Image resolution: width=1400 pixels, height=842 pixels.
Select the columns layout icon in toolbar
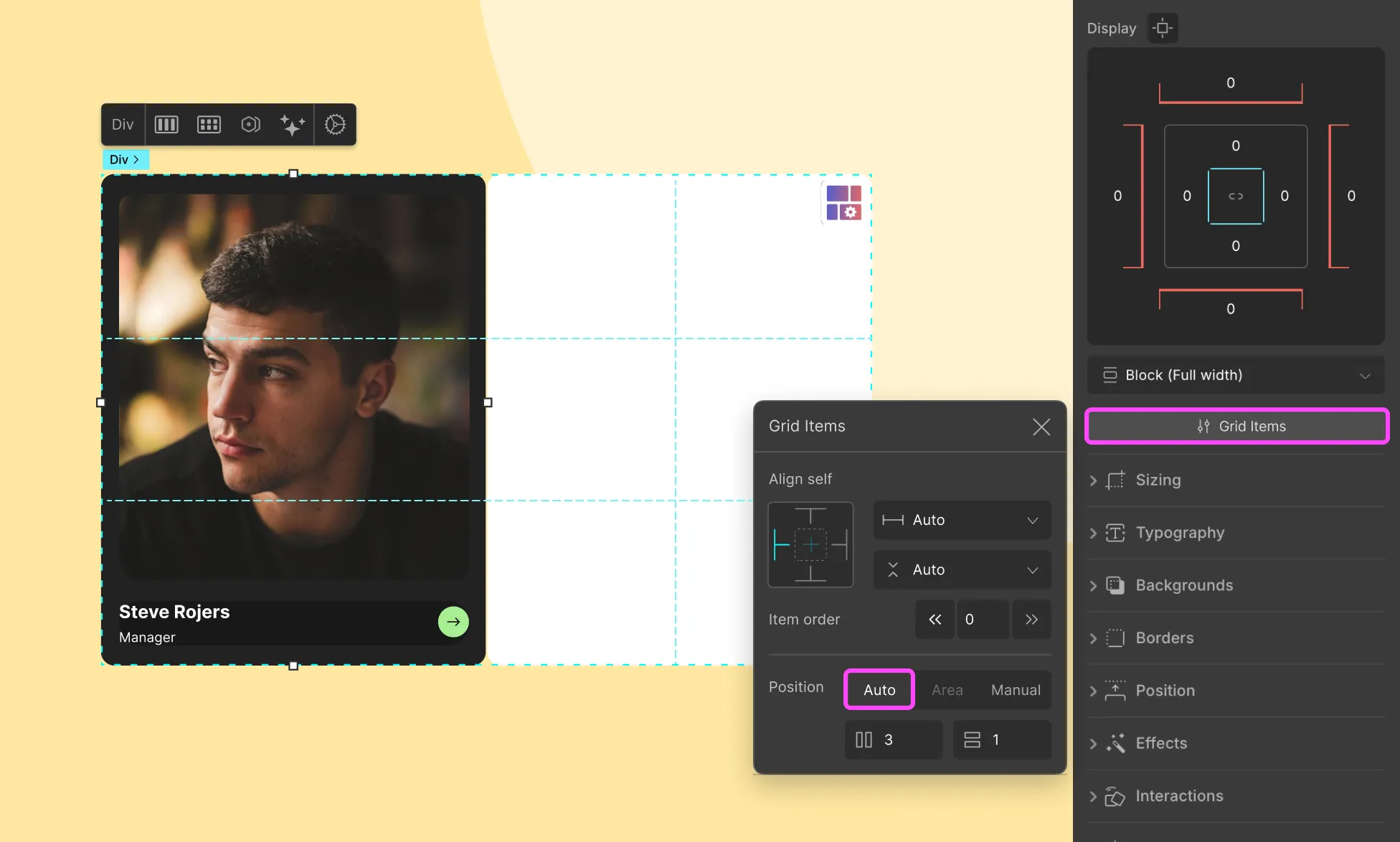pos(166,124)
